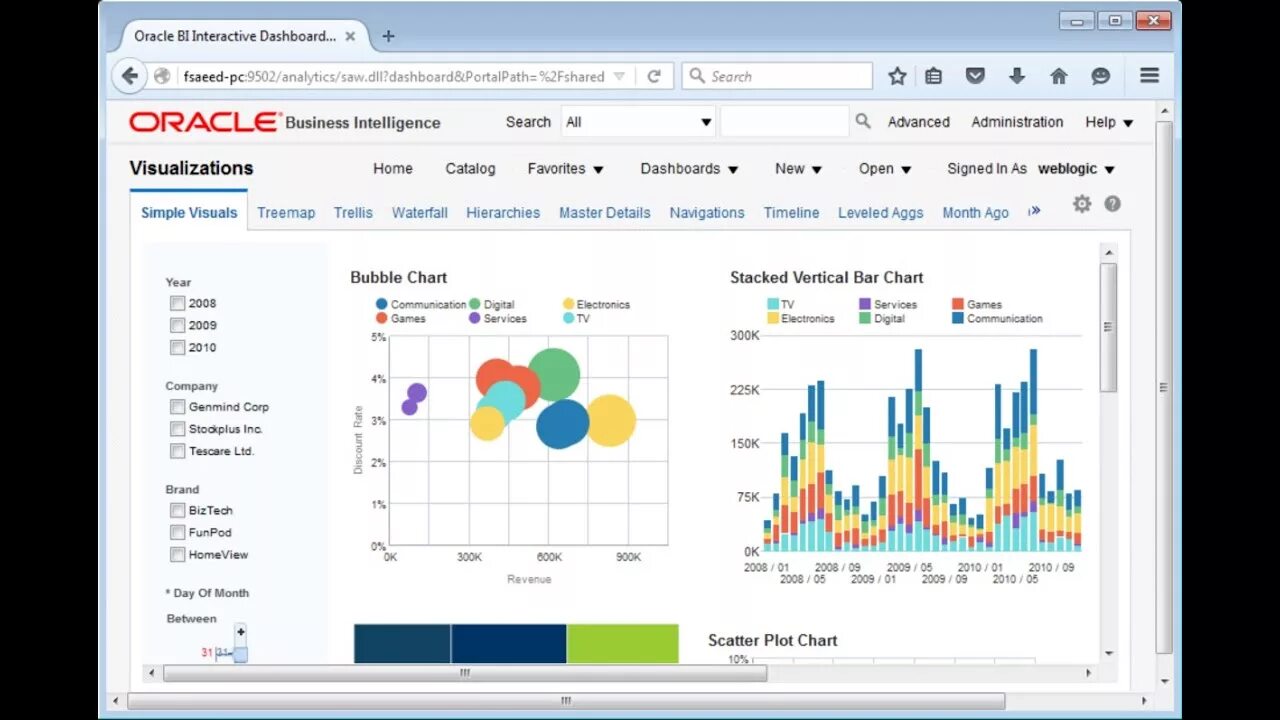Click the Home link
Screen dimensions: 1280x720
point(392,168)
